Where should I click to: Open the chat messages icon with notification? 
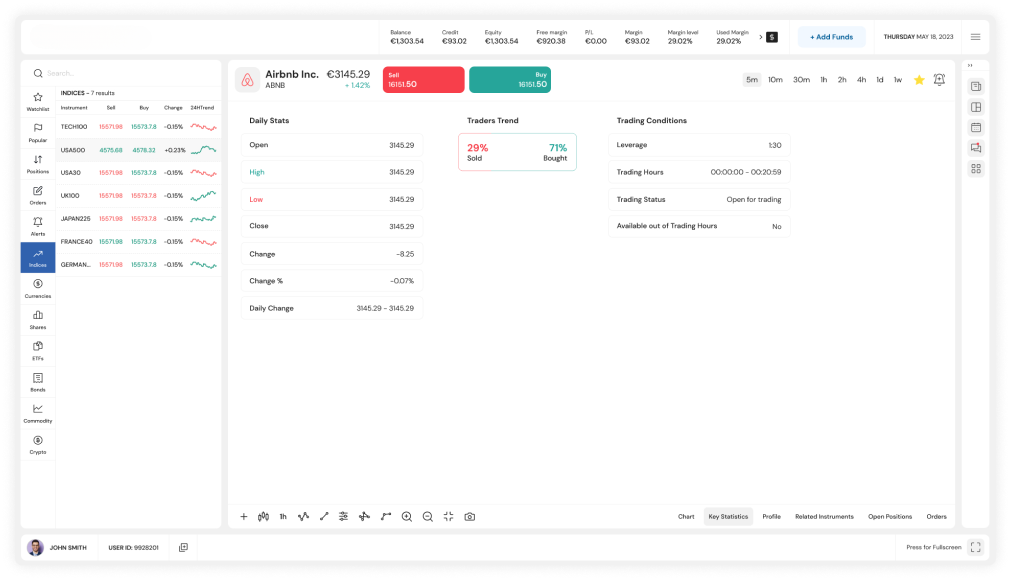pyautogui.click(x=976, y=148)
